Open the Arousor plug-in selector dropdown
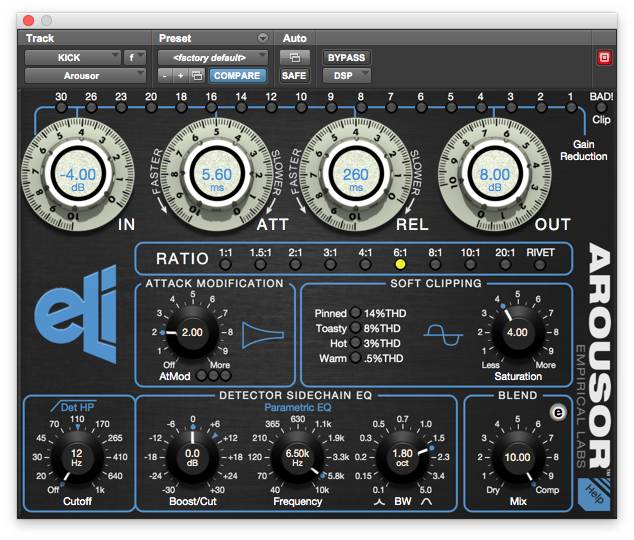Screen dimensions: 634x540 85,76
